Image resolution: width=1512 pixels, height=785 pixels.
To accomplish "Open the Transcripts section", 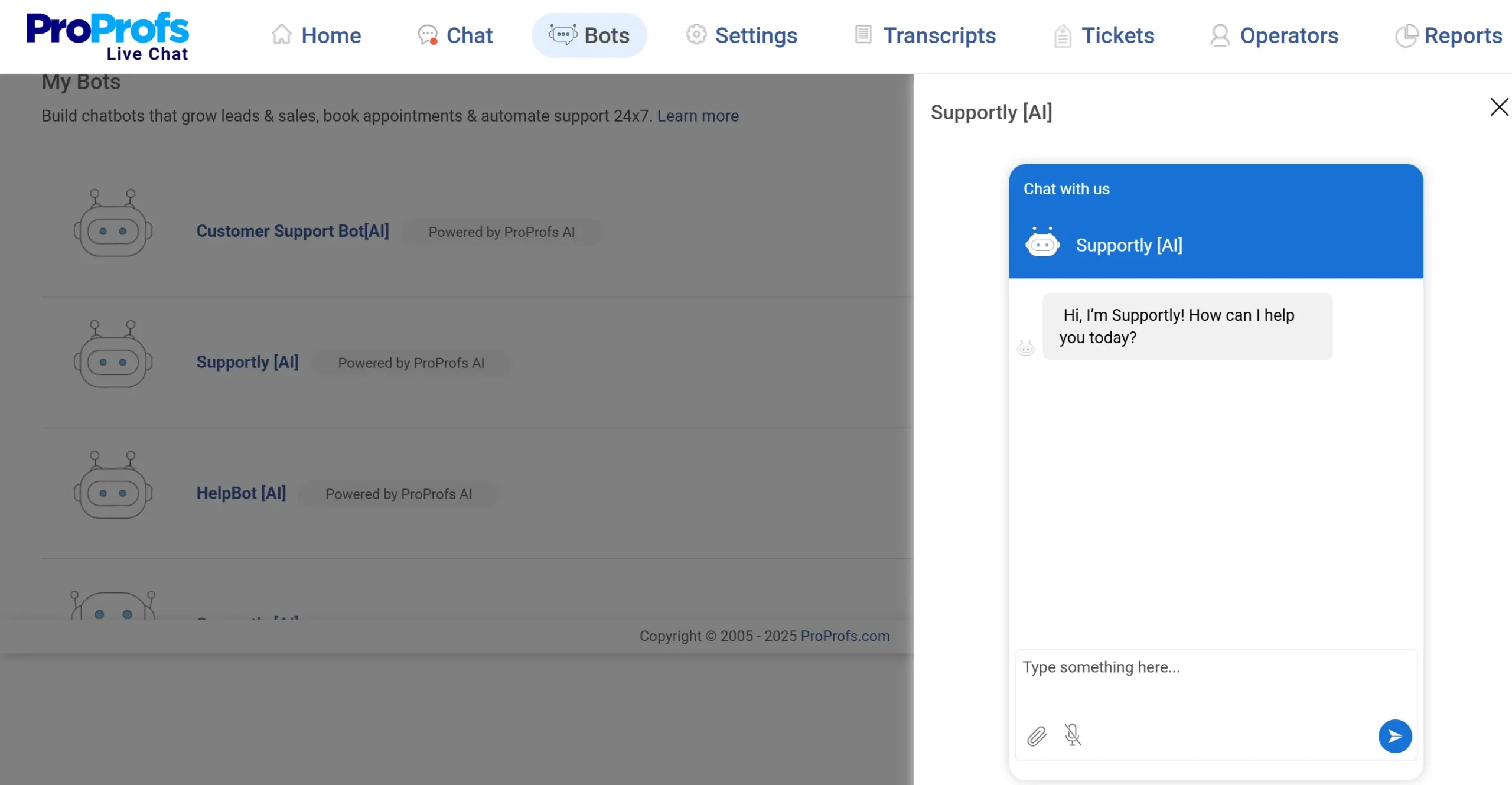I will 924,35.
